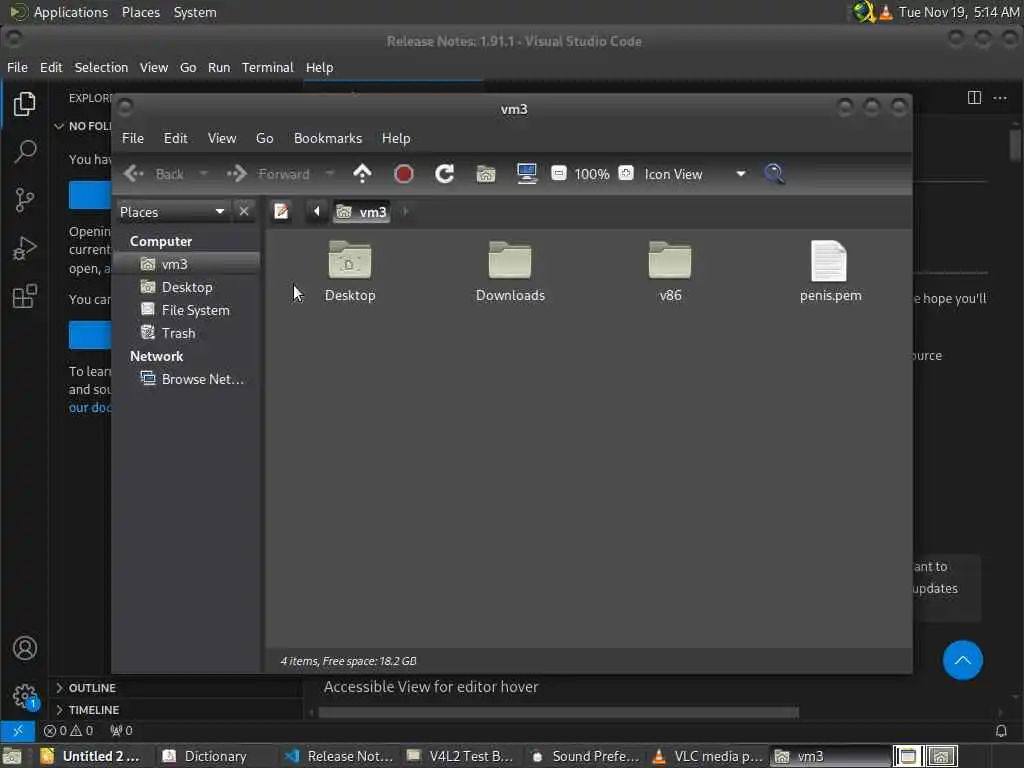Screen dimensions: 1024x768
Task: Click the network tray icon in top panel
Action: click(x=863, y=12)
